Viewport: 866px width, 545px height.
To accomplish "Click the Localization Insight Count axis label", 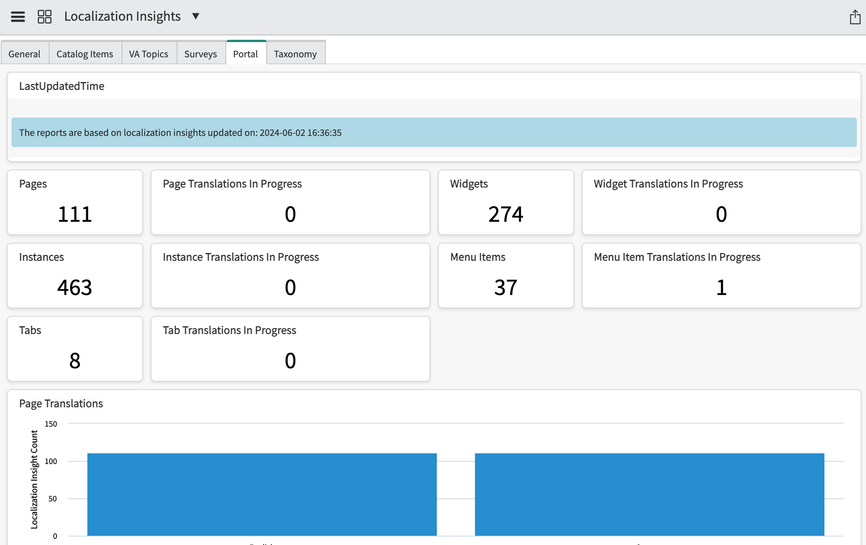I will coord(34,479).
